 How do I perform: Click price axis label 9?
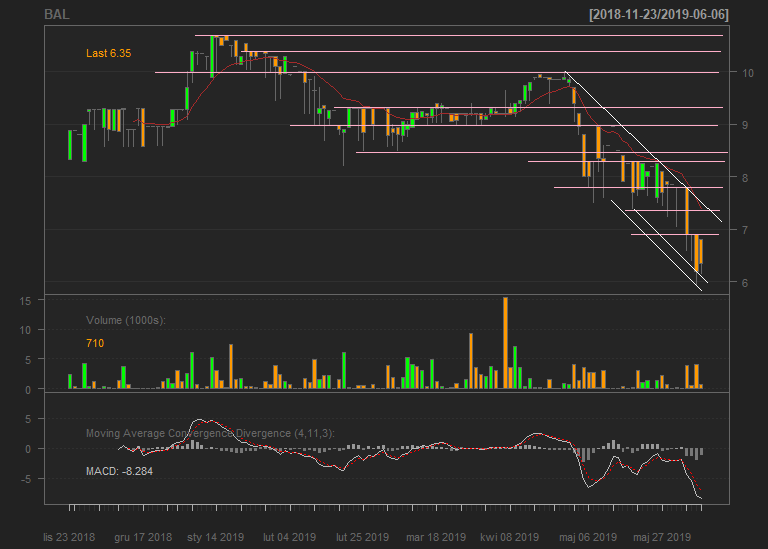pos(745,125)
